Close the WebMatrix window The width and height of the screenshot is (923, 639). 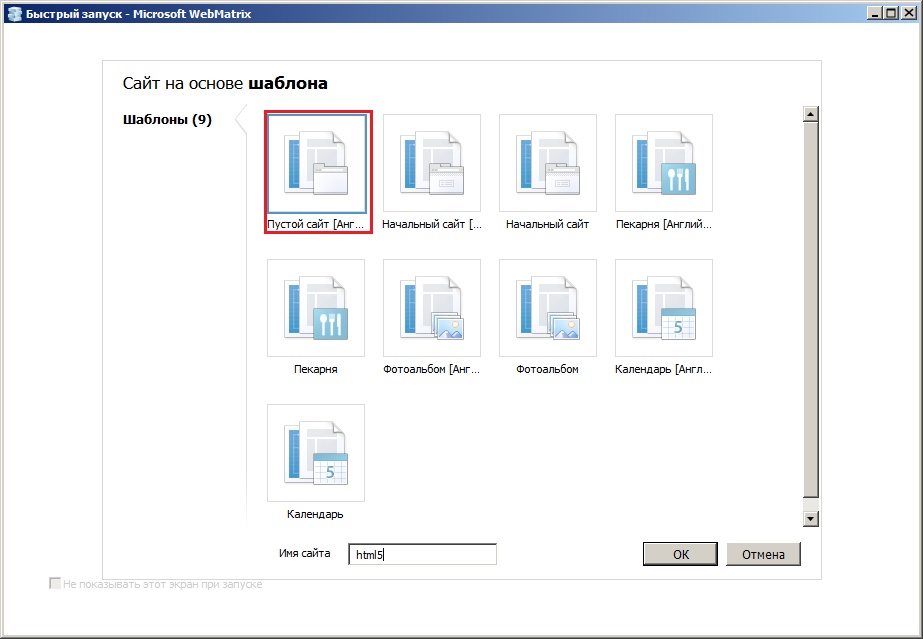[909, 13]
